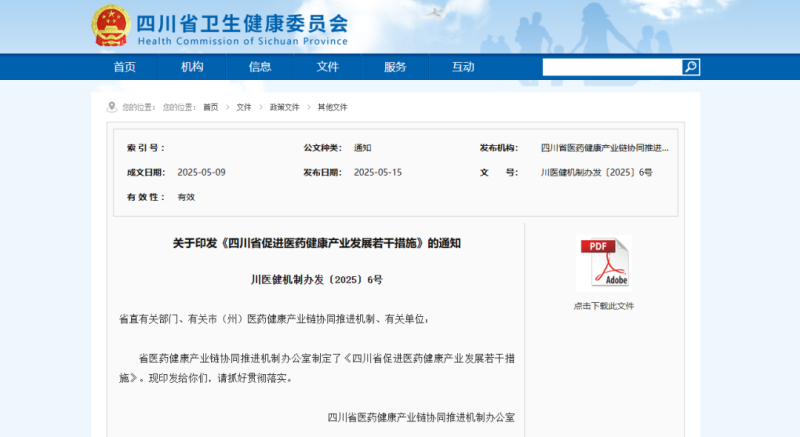Open the 政策文件 breadcrumb link

click(x=284, y=107)
